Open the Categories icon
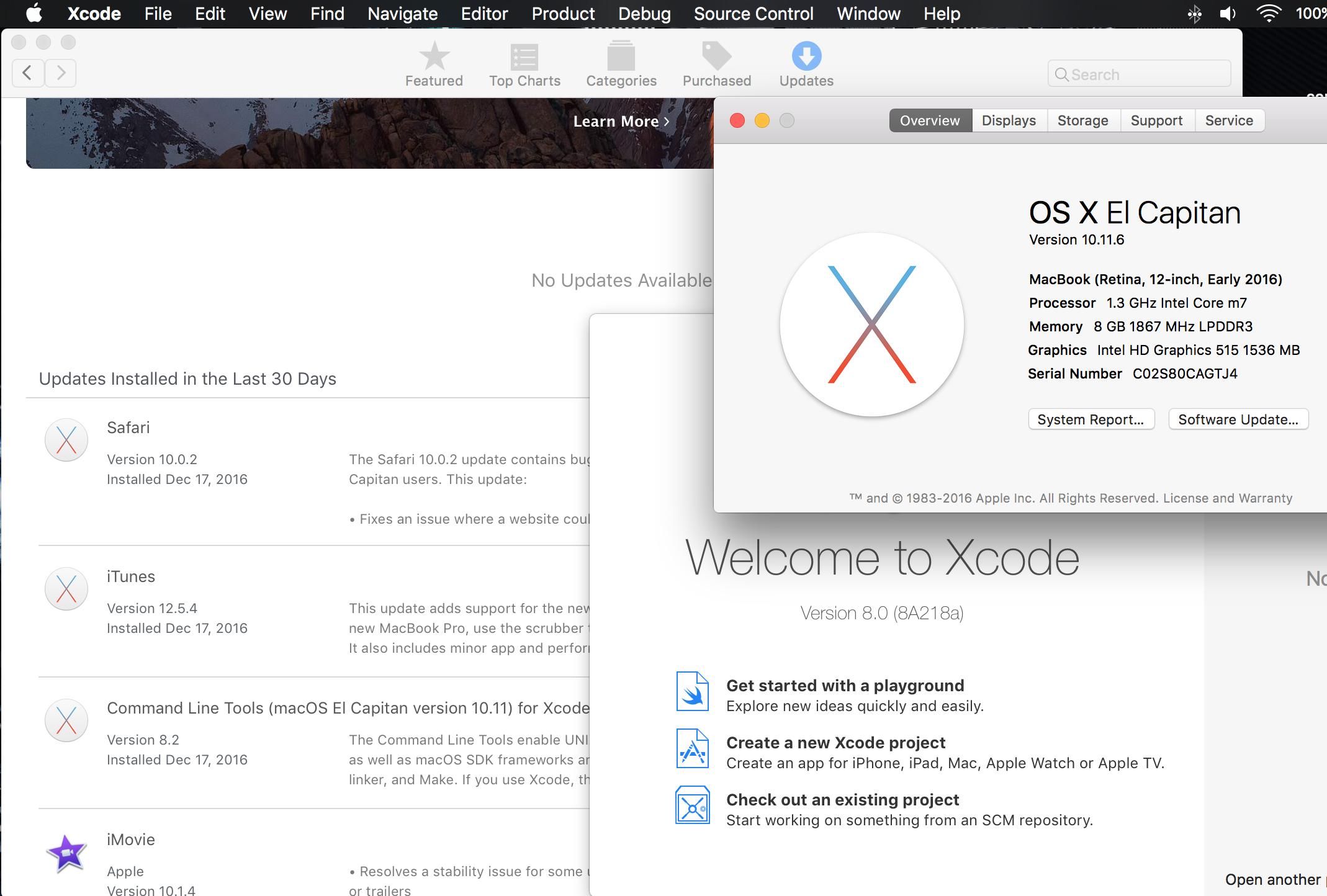The height and width of the screenshot is (896, 1327). pyautogui.click(x=621, y=57)
